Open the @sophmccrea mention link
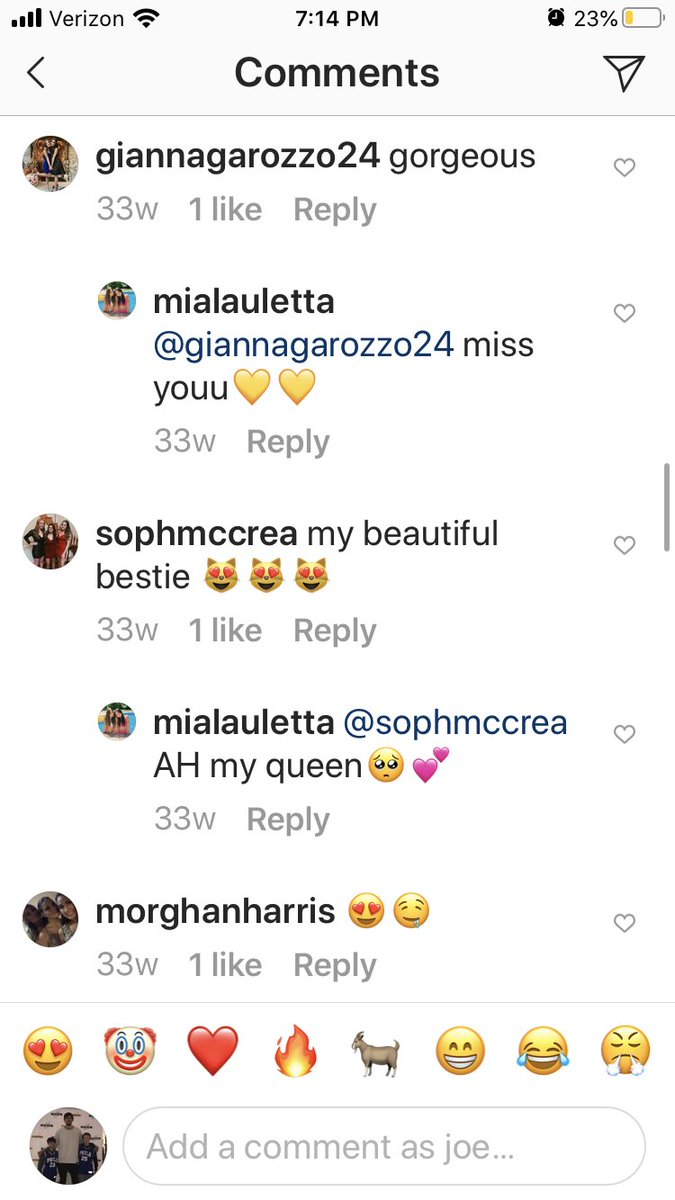675x1200 pixels. click(x=455, y=722)
